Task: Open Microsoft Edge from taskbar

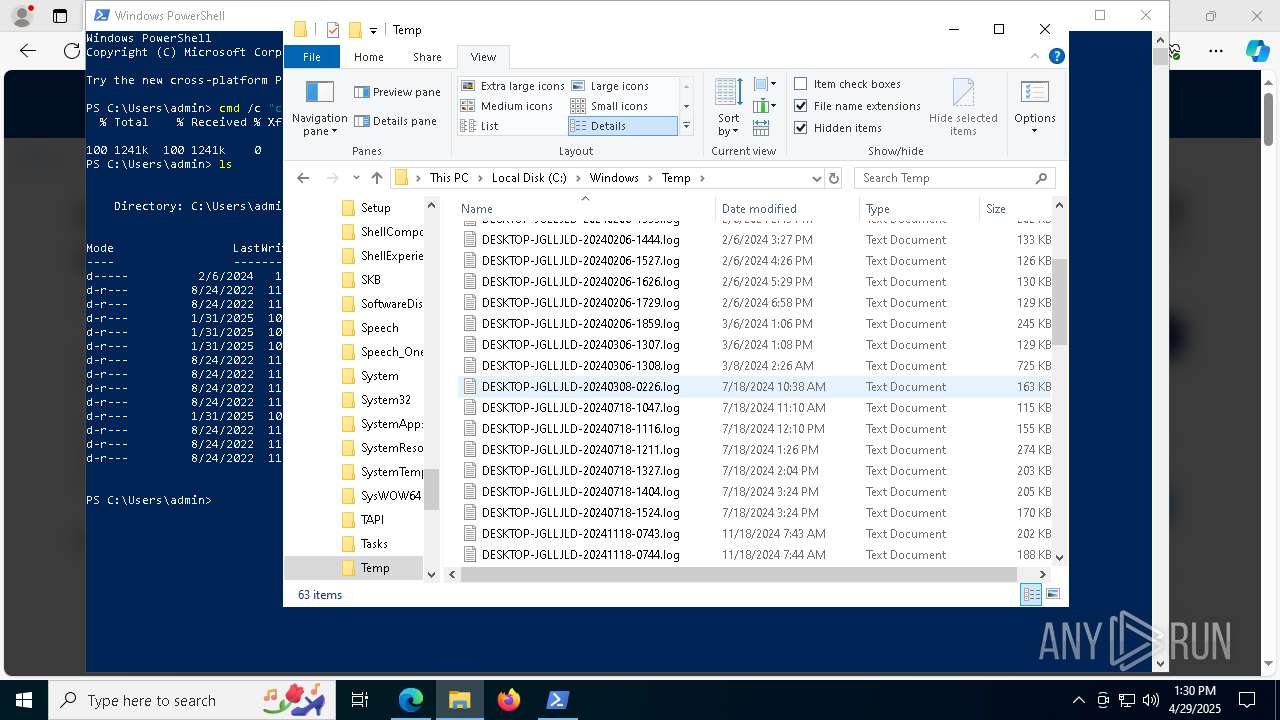Action: pos(411,700)
